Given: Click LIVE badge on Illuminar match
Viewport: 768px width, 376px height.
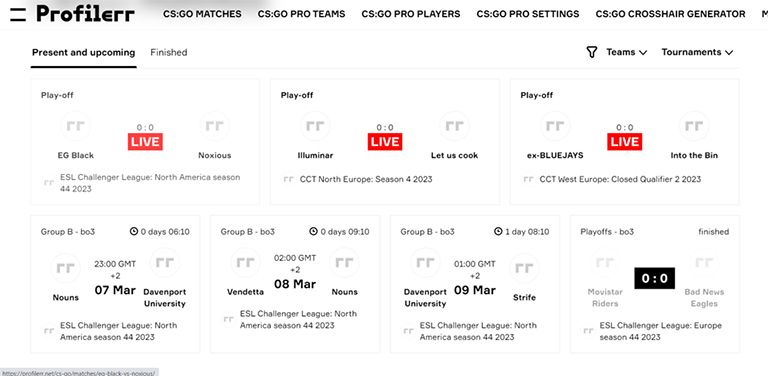Looking at the screenshot, I should [385, 142].
